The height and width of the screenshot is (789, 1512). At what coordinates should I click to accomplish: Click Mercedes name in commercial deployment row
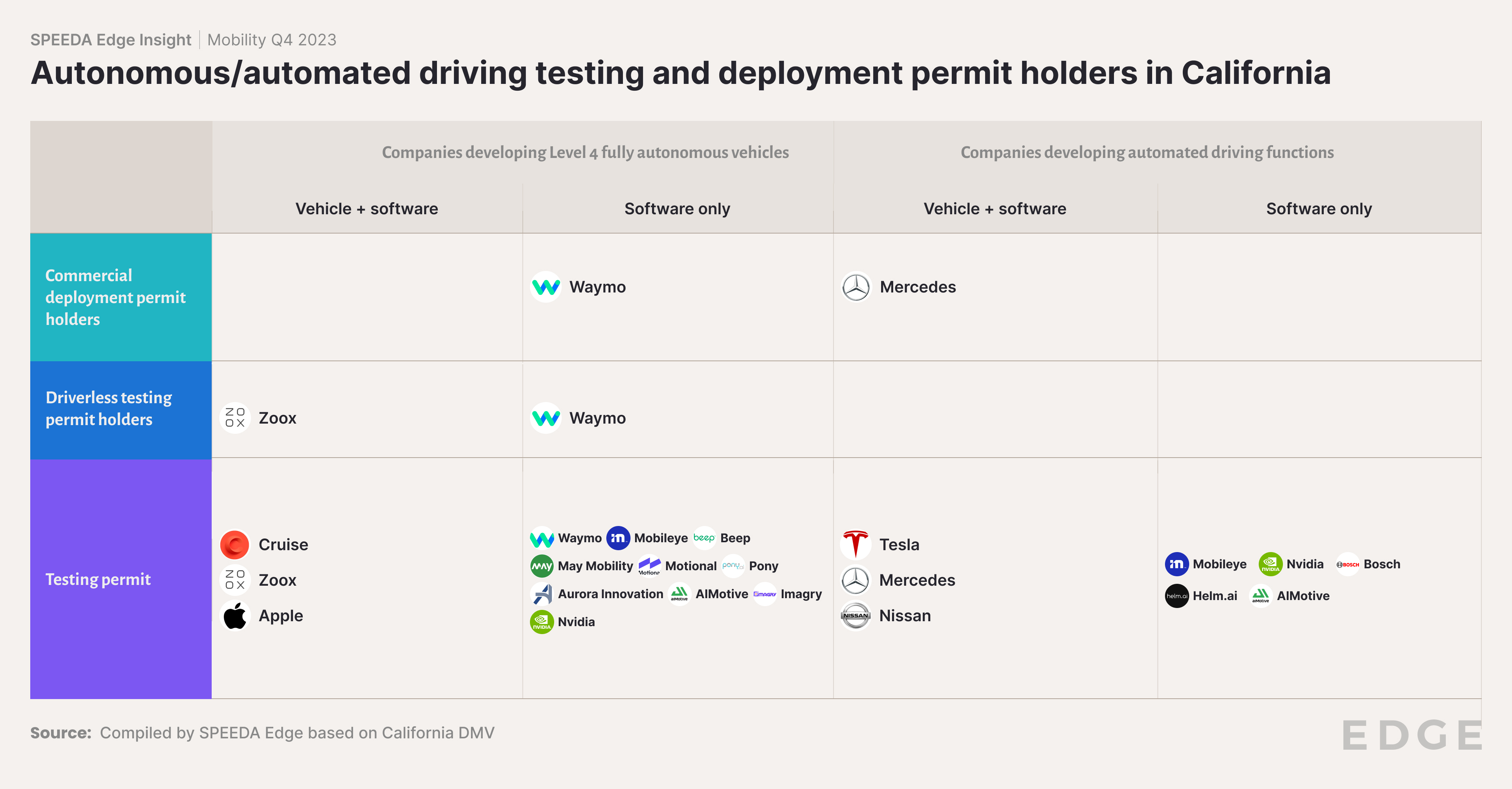(917, 287)
